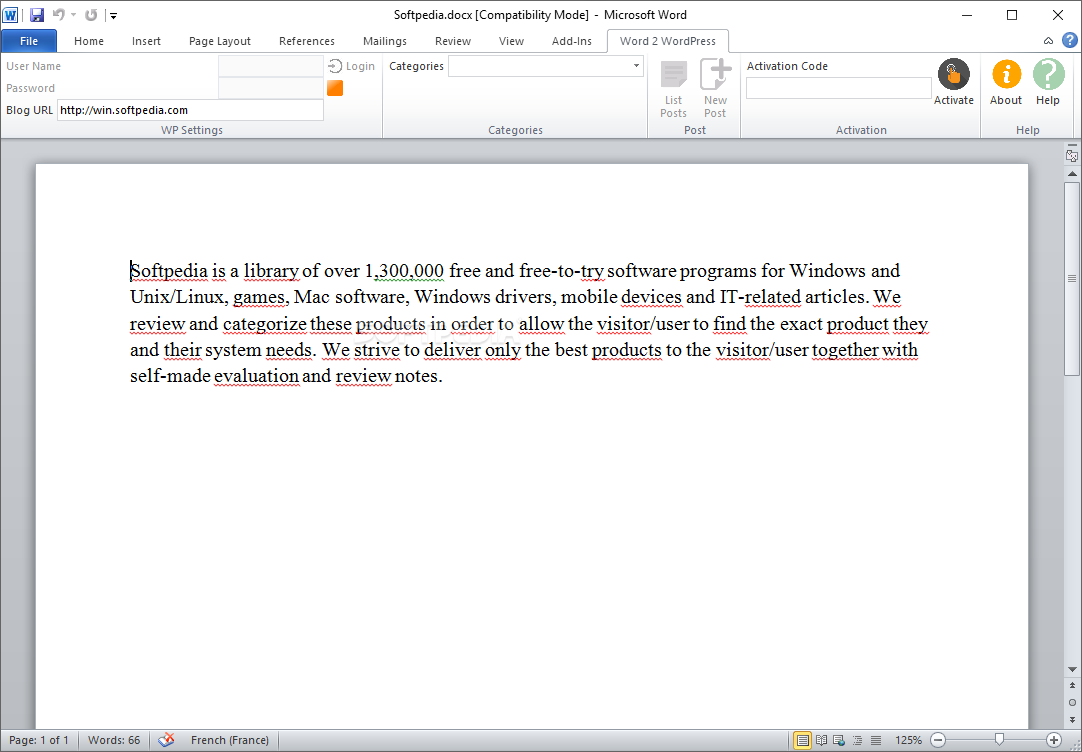Viewport: 1082px width, 752px height.
Task: Open Microsoft Word Help question mark icon
Action: pyautogui.click(x=1070, y=40)
